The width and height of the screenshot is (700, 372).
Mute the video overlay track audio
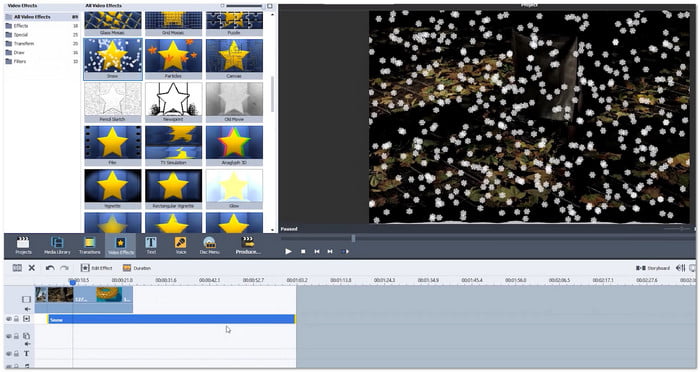click(x=27, y=344)
